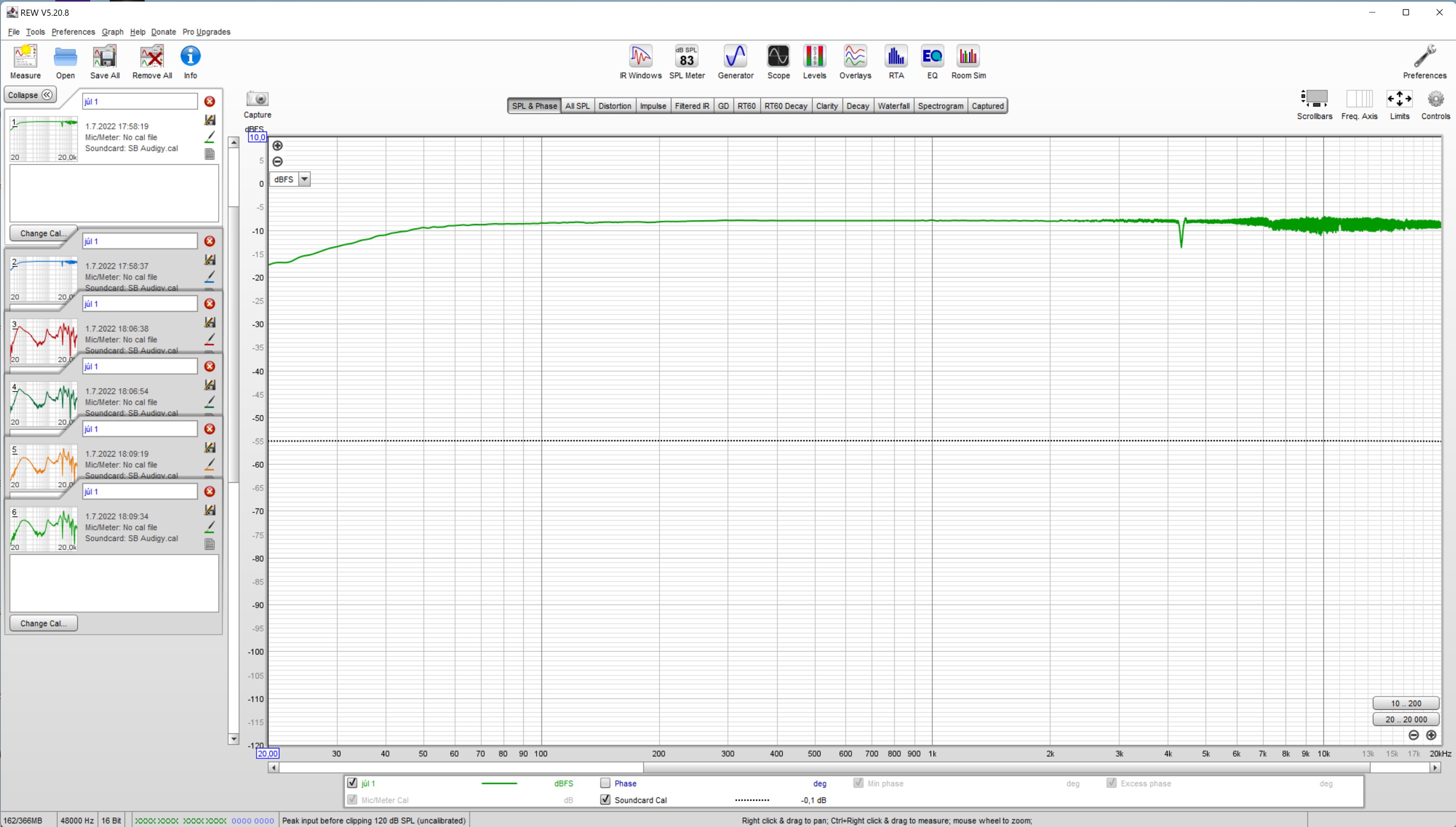1456x827 pixels.
Task: Collapse the measurements panel
Action: 30,95
